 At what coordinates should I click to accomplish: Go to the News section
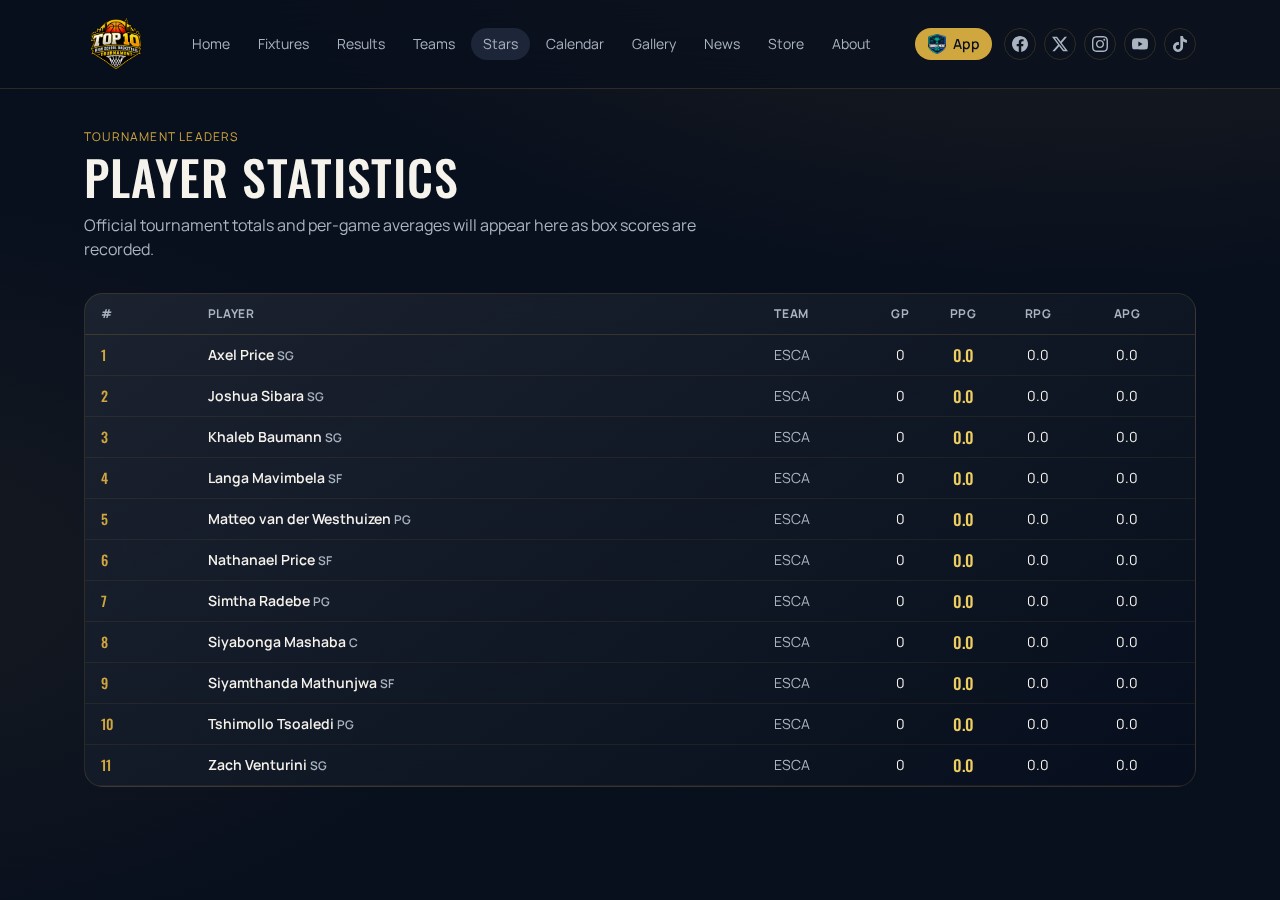pos(722,44)
